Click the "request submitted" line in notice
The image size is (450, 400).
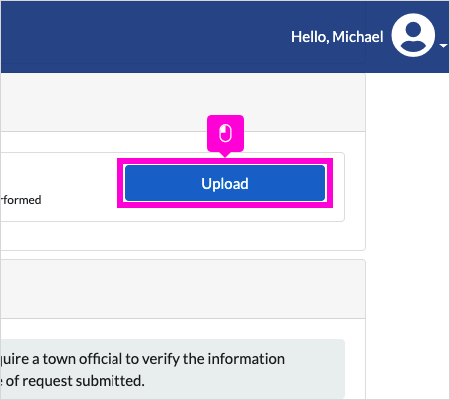point(72,381)
